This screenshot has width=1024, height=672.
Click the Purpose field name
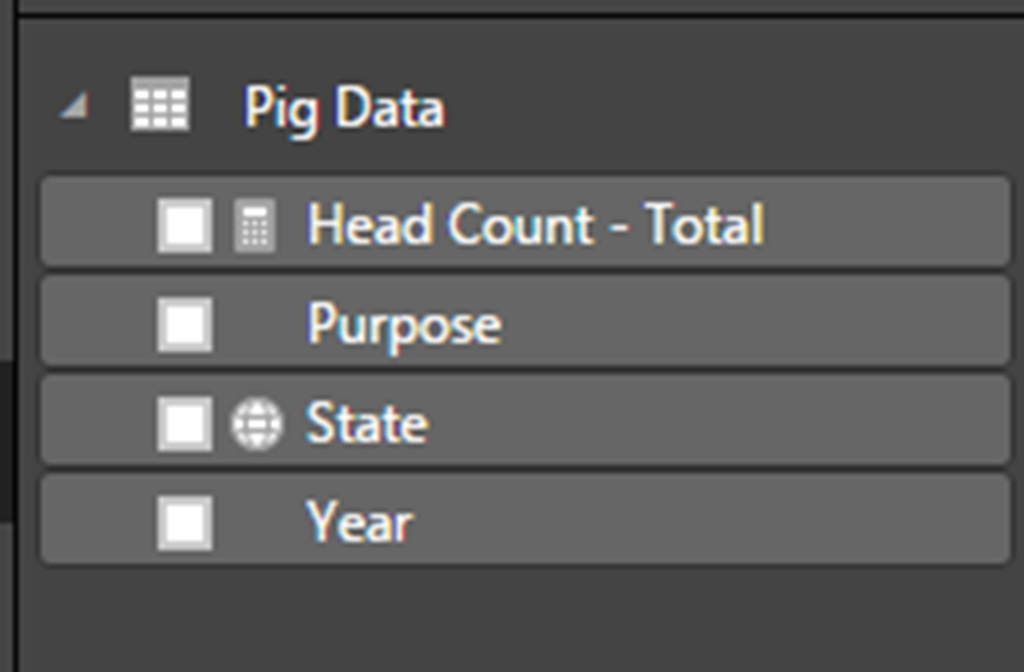[404, 324]
